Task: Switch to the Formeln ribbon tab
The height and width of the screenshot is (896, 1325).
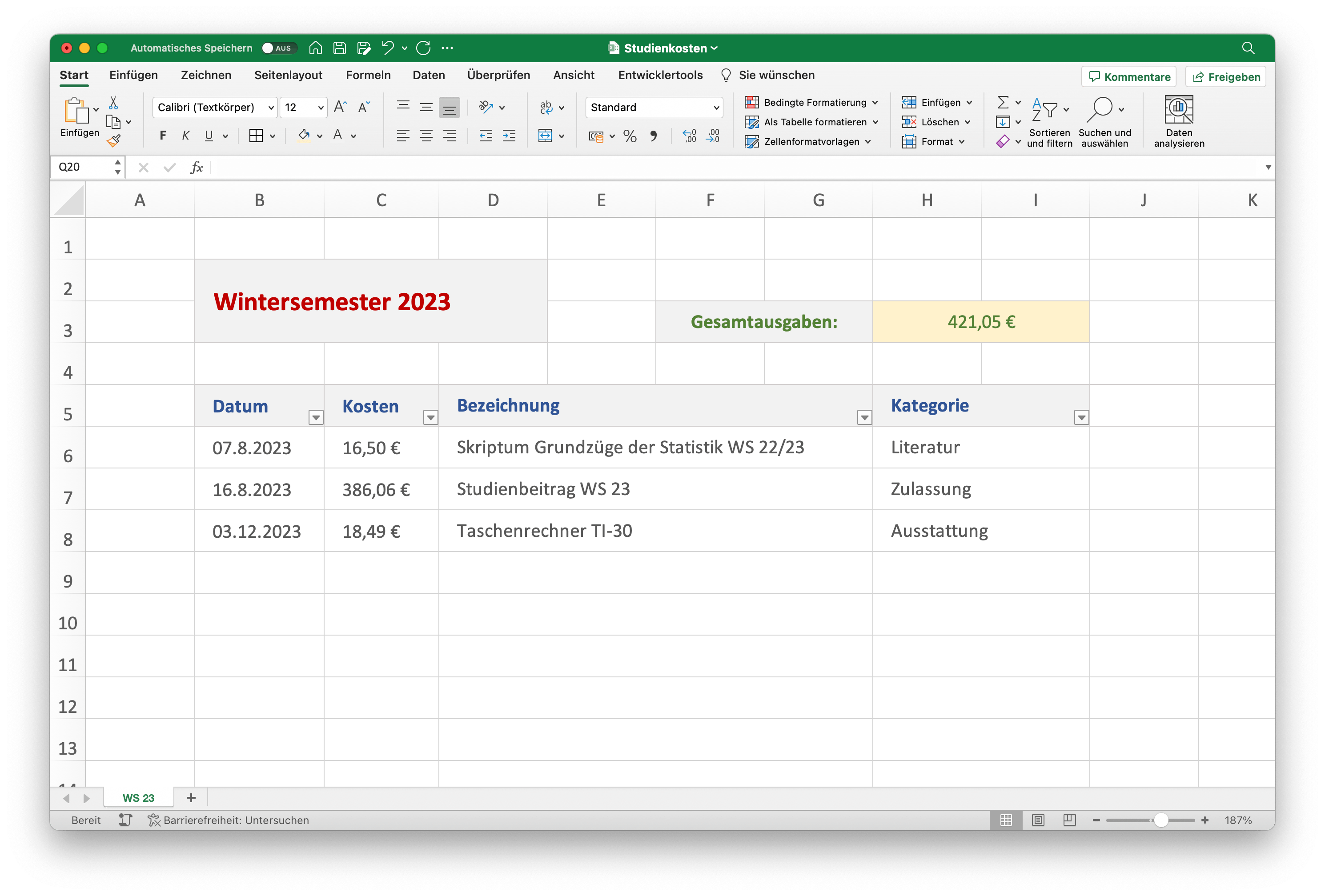Action: tap(368, 75)
